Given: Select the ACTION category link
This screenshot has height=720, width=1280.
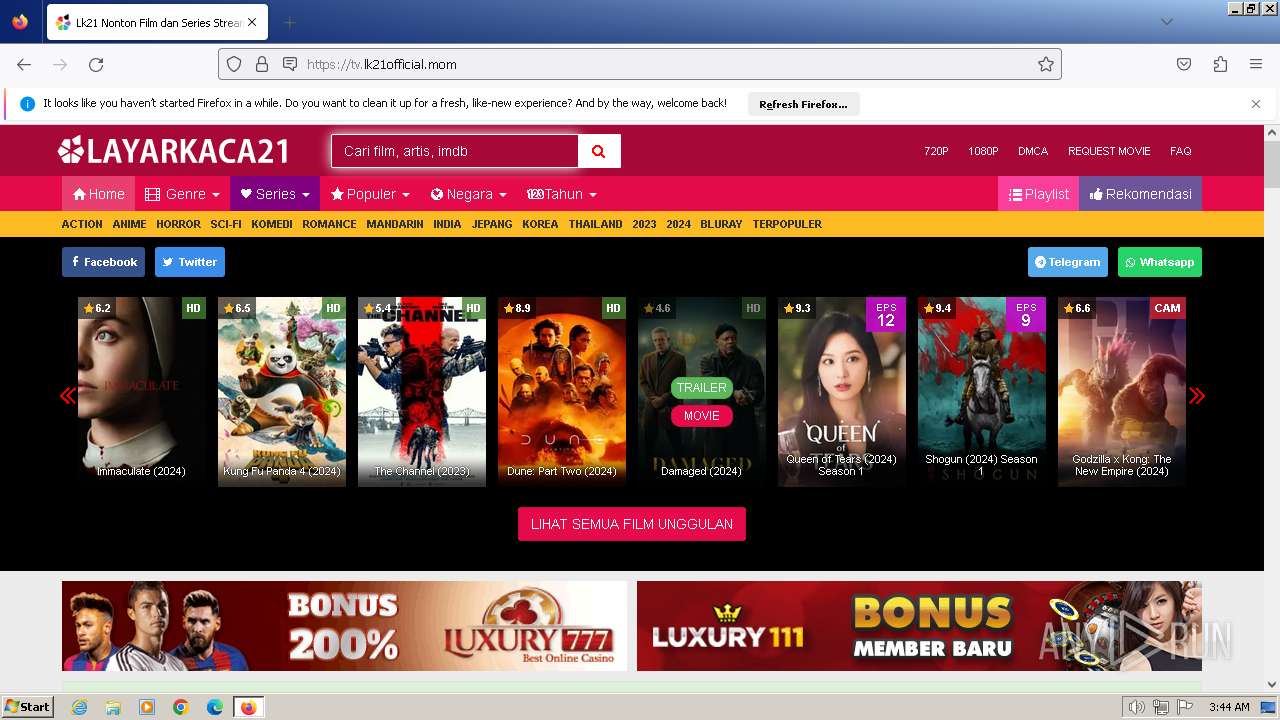Looking at the screenshot, I should [x=82, y=224].
